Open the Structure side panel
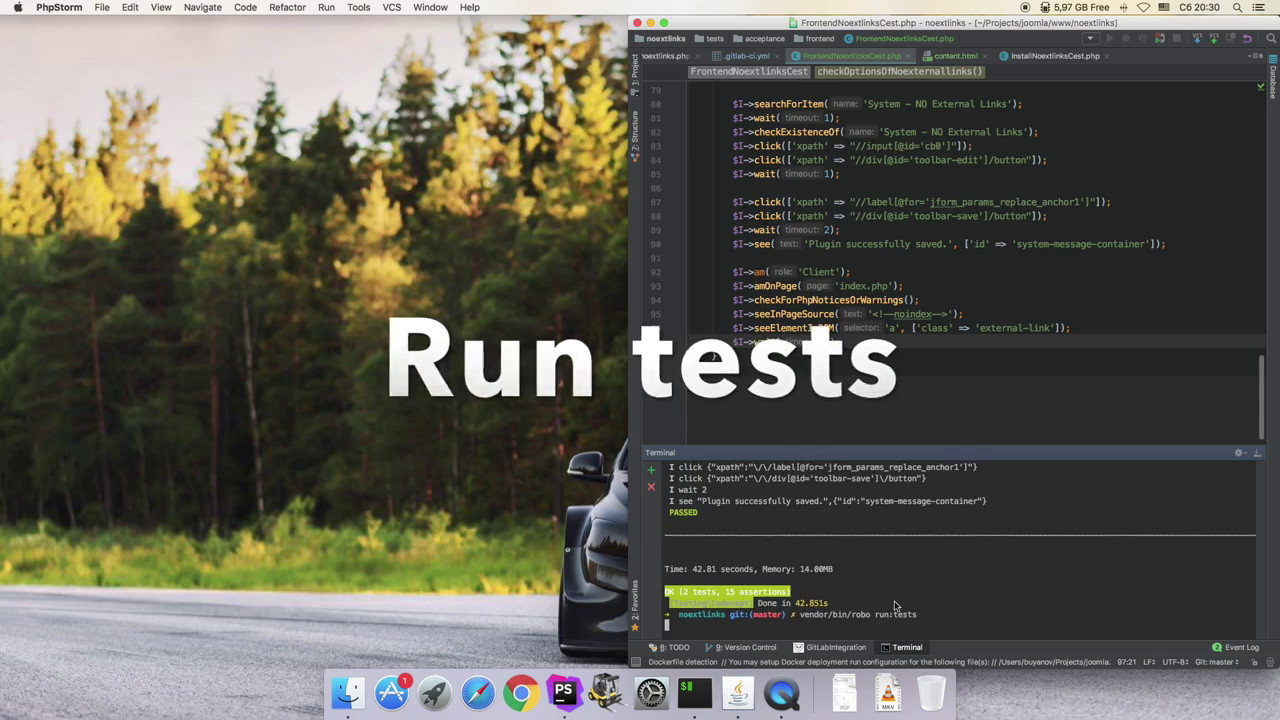Viewport: 1280px width, 720px height. point(634,135)
